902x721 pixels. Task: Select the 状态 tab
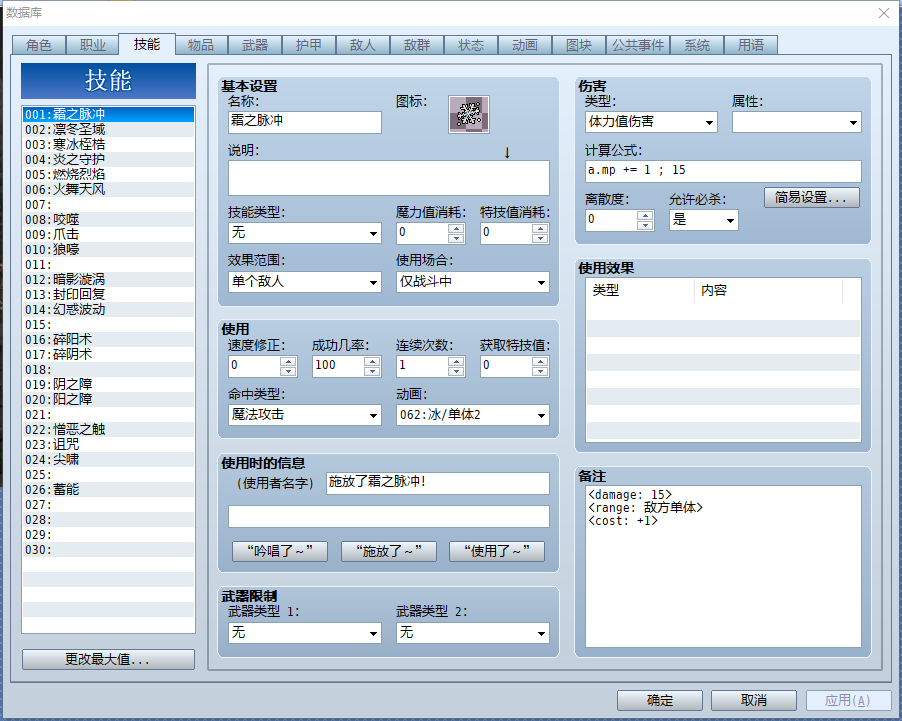[x=471, y=45]
